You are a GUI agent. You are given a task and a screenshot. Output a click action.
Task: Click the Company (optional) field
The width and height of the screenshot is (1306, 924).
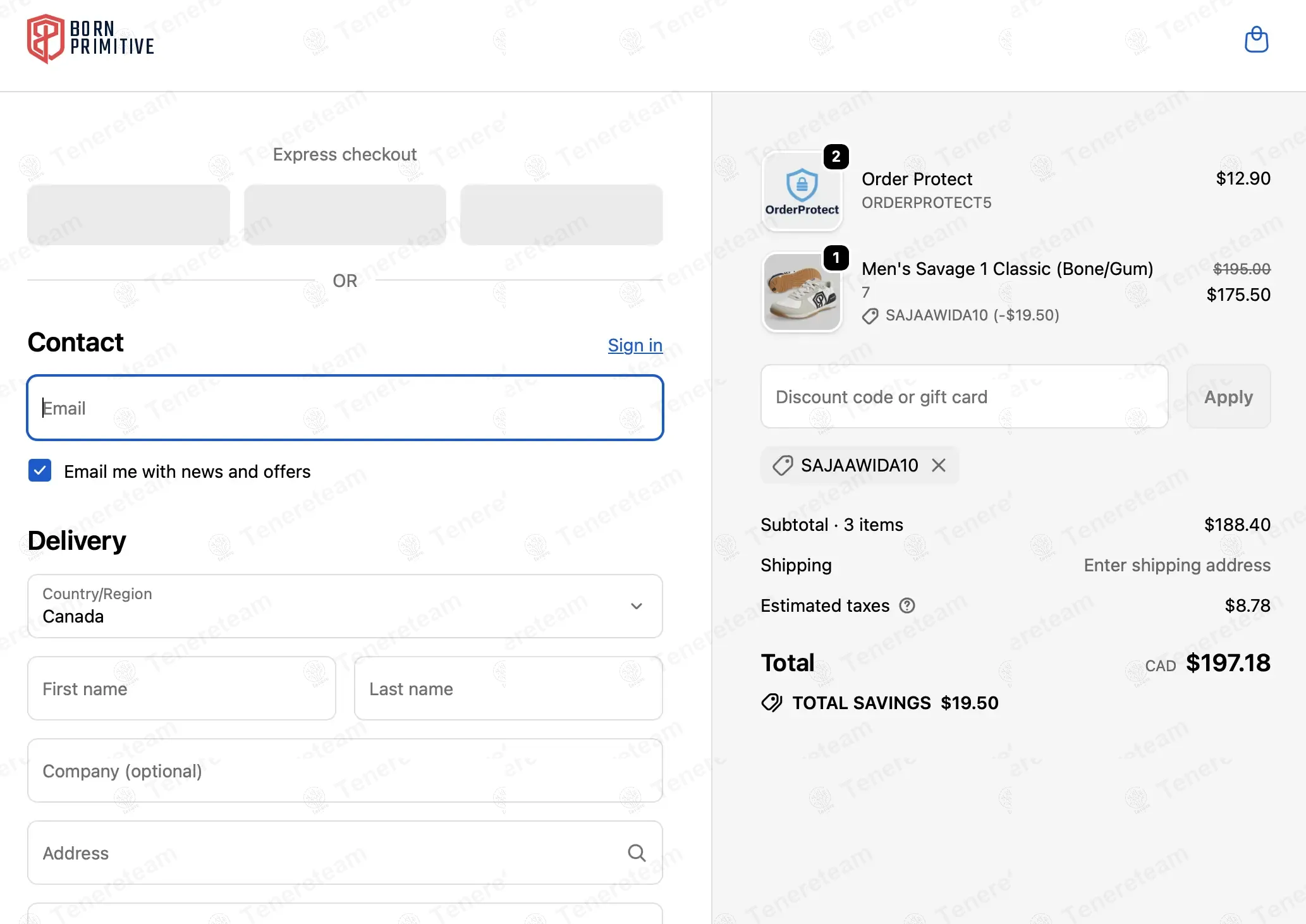[345, 770]
